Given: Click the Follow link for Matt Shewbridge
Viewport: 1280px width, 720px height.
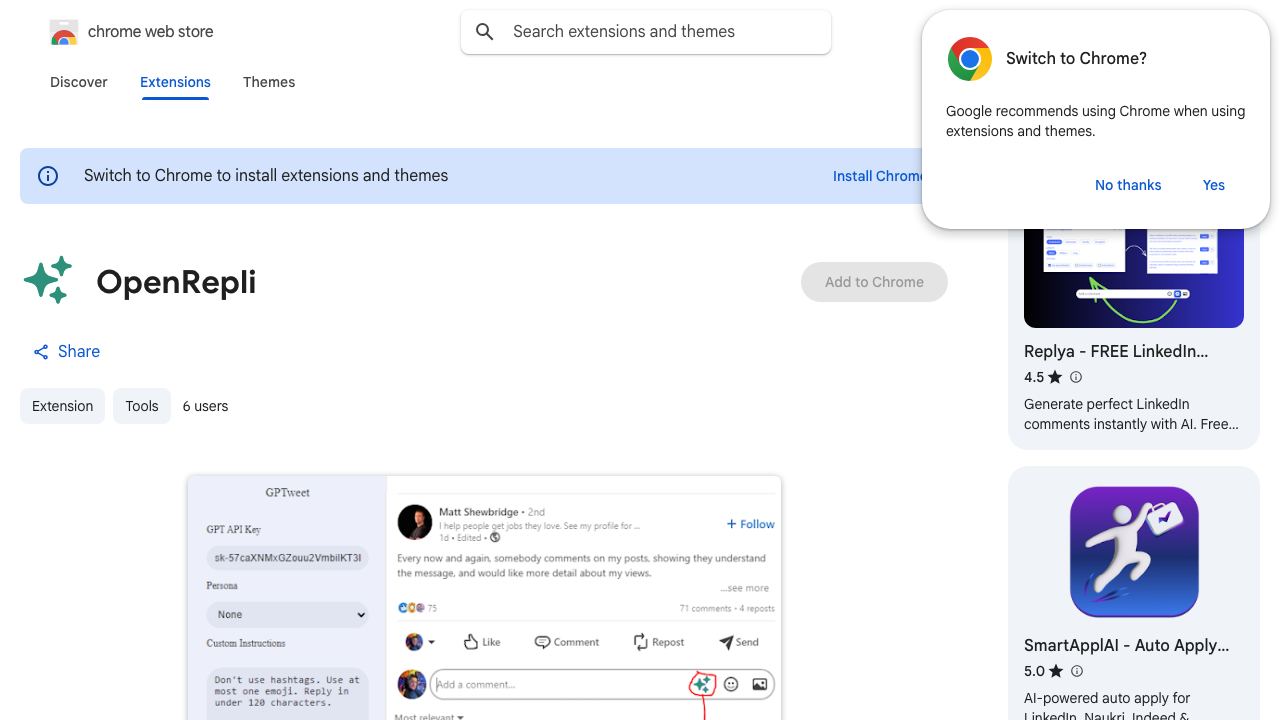Looking at the screenshot, I should tap(750, 524).
